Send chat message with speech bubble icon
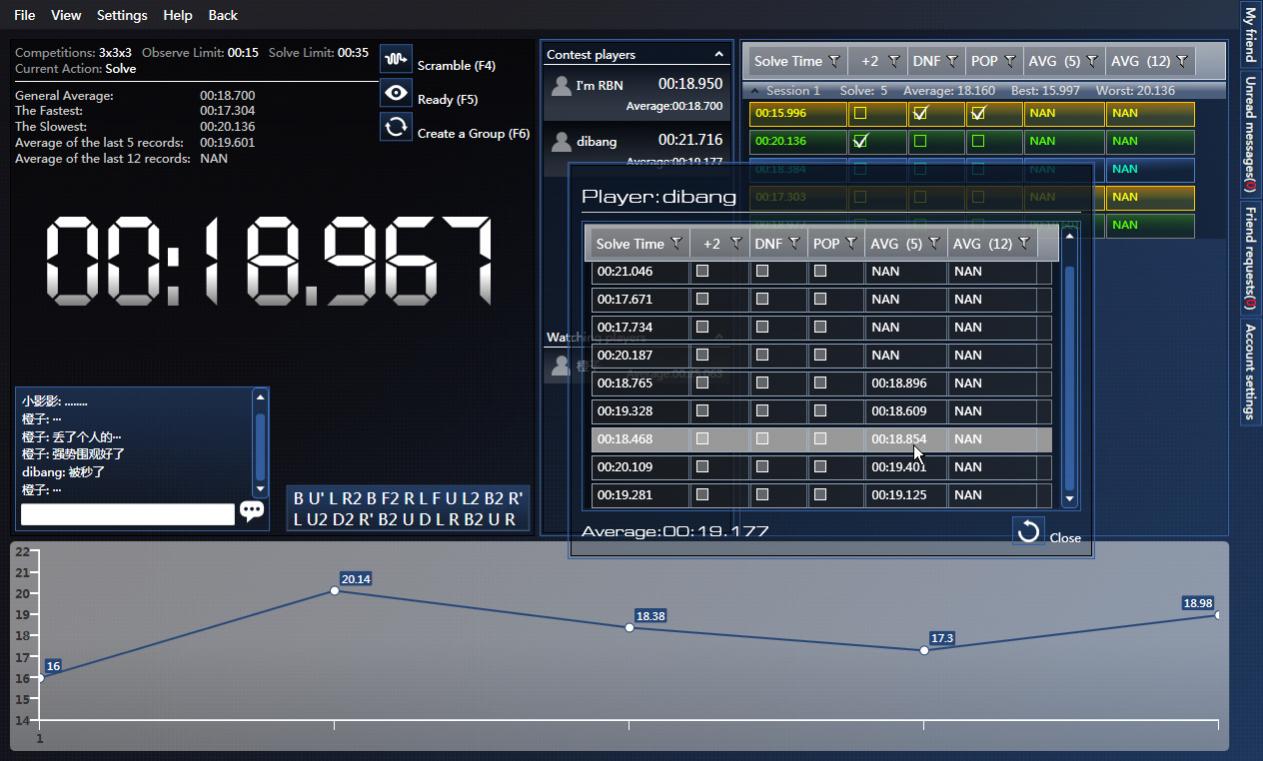Viewport: 1263px width, 761px height. coord(252,512)
